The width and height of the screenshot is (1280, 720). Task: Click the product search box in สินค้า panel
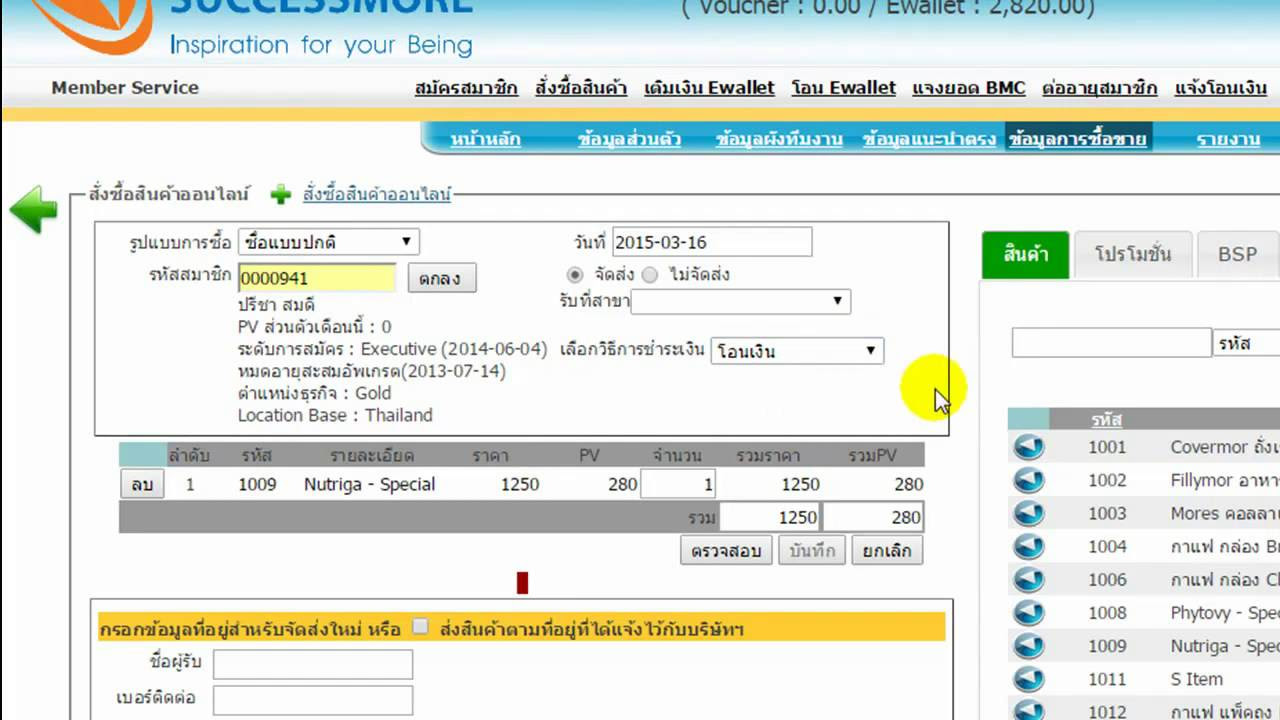1111,343
